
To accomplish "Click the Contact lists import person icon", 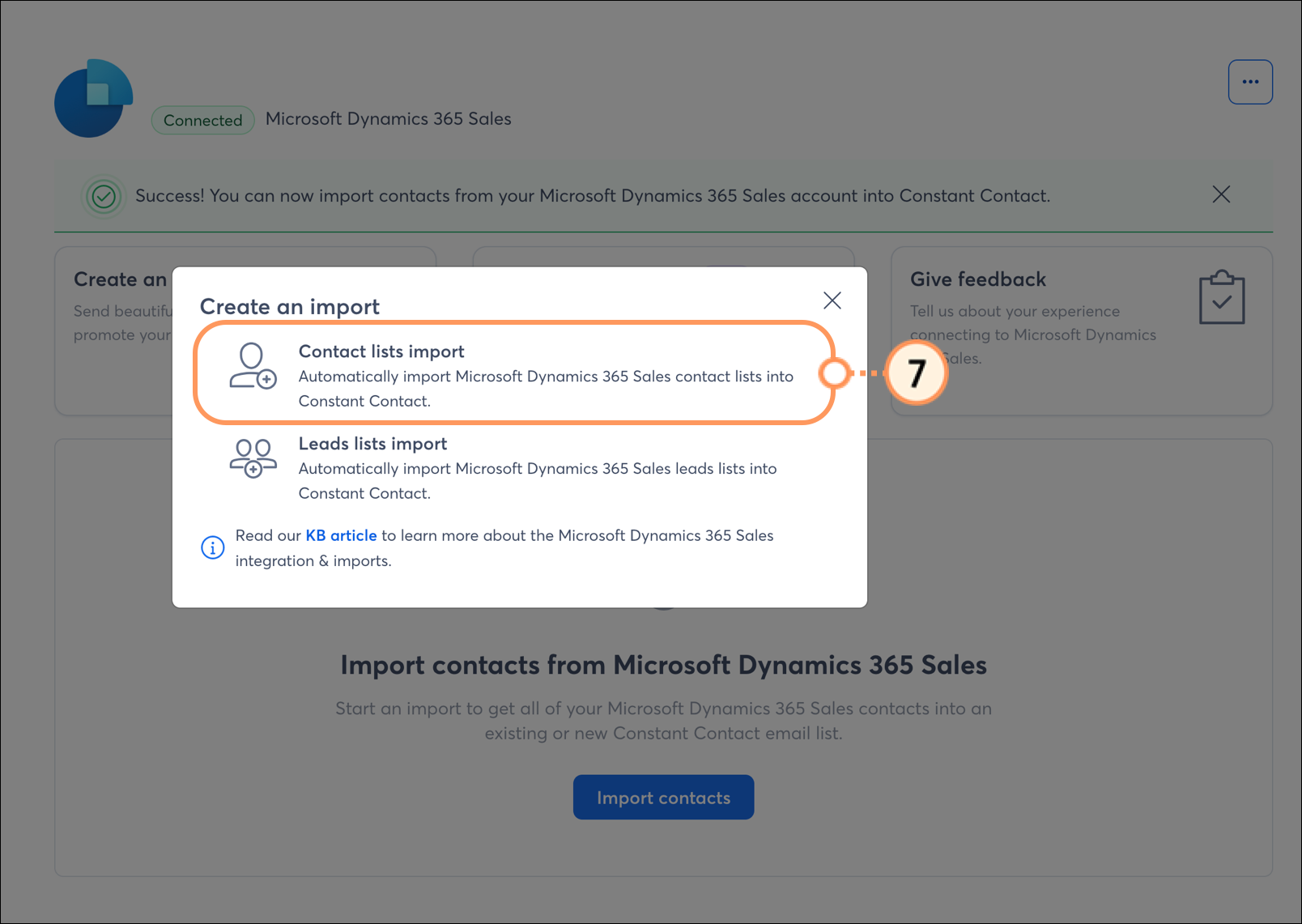I will (253, 366).
